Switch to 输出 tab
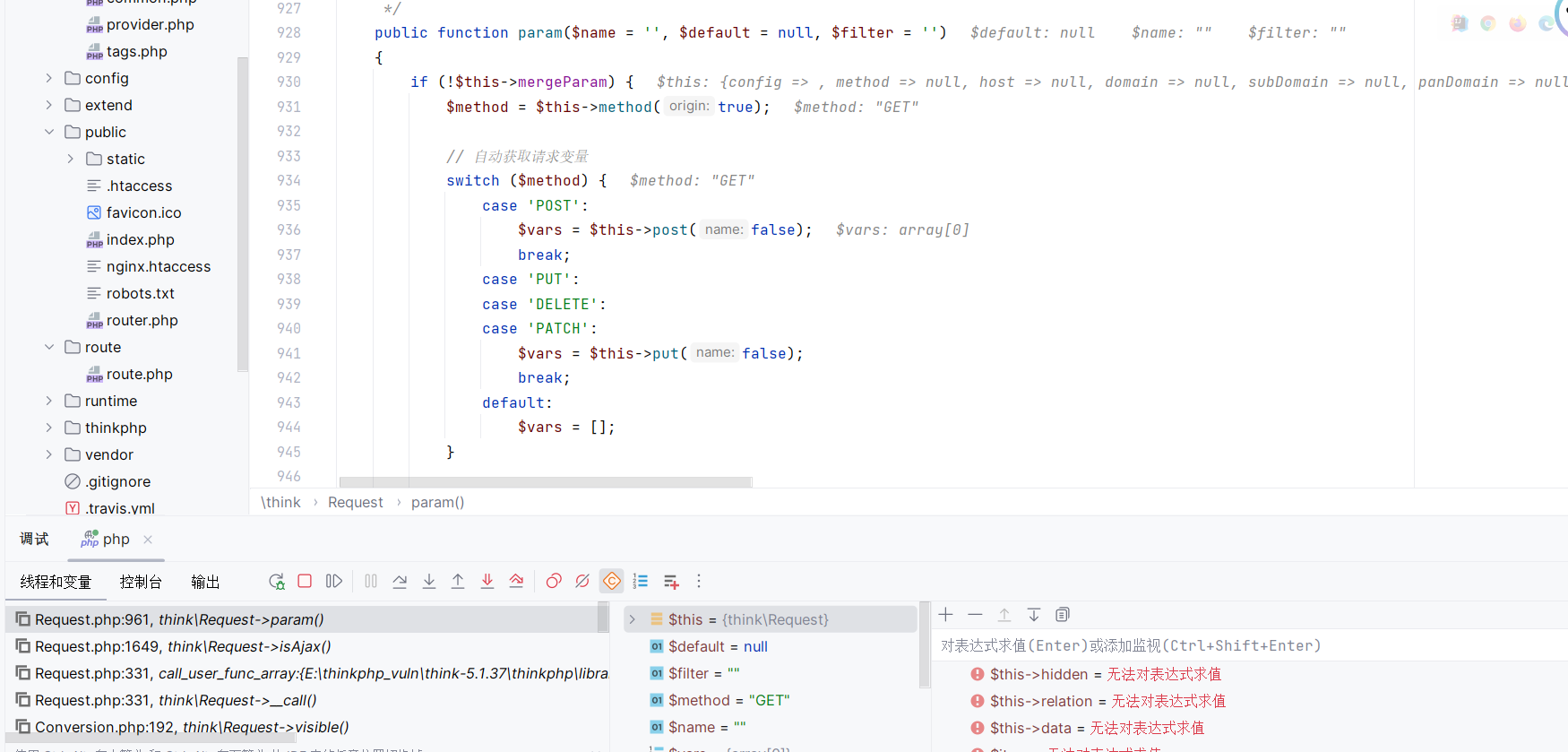The height and width of the screenshot is (752, 1568). tap(205, 582)
